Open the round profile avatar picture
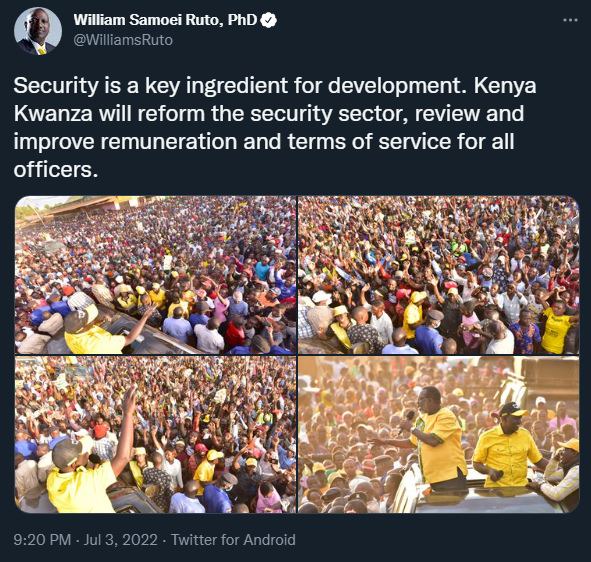 38,31
